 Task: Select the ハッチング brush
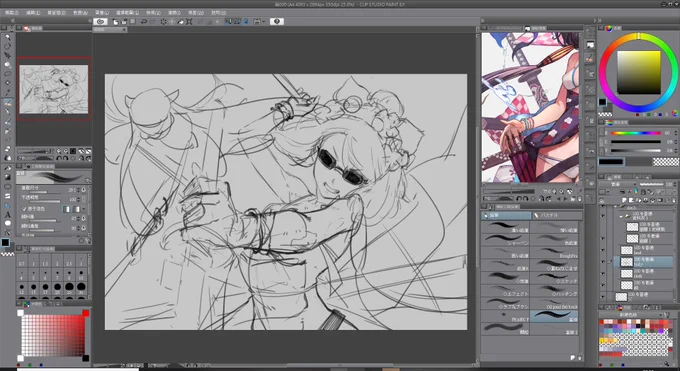coord(555,291)
